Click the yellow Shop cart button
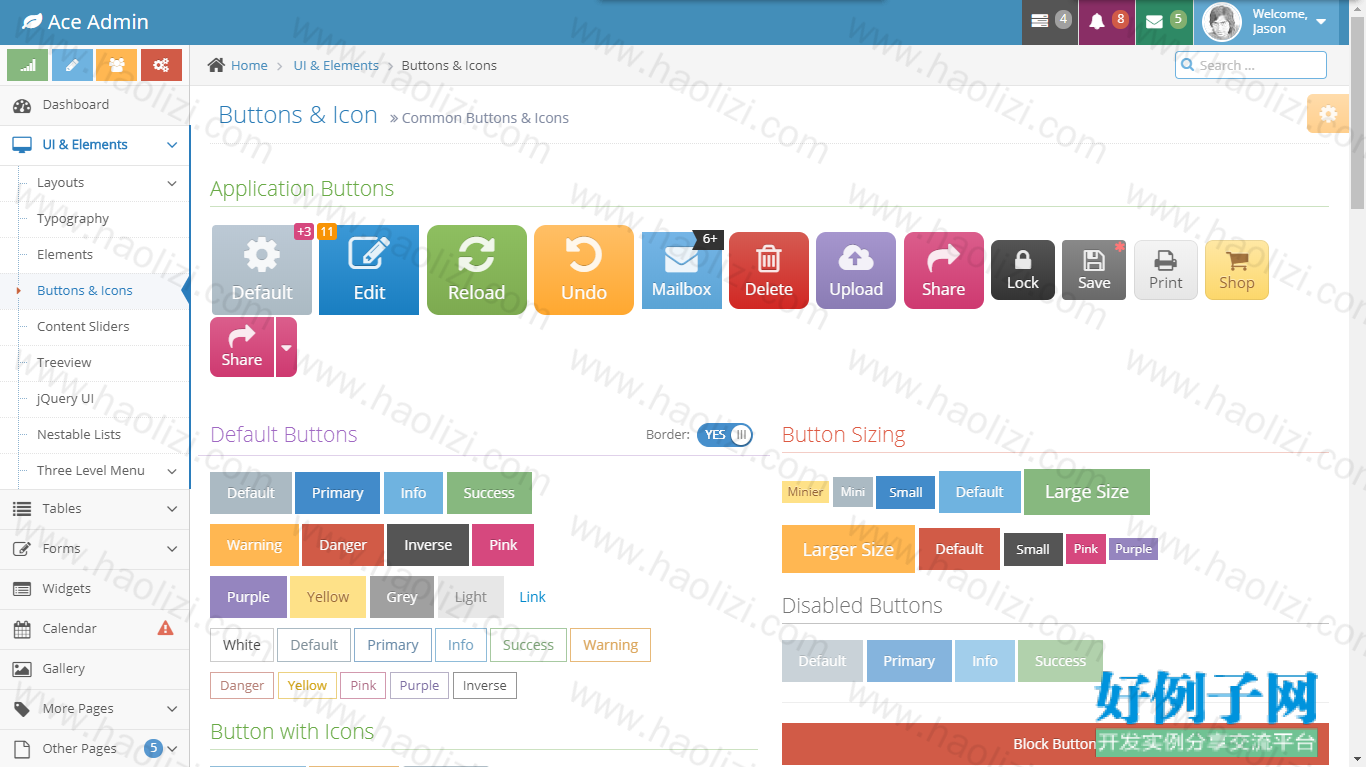Image resolution: width=1366 pixels, height=767 pixels. pyautogui.click(x=1237, y=270)
